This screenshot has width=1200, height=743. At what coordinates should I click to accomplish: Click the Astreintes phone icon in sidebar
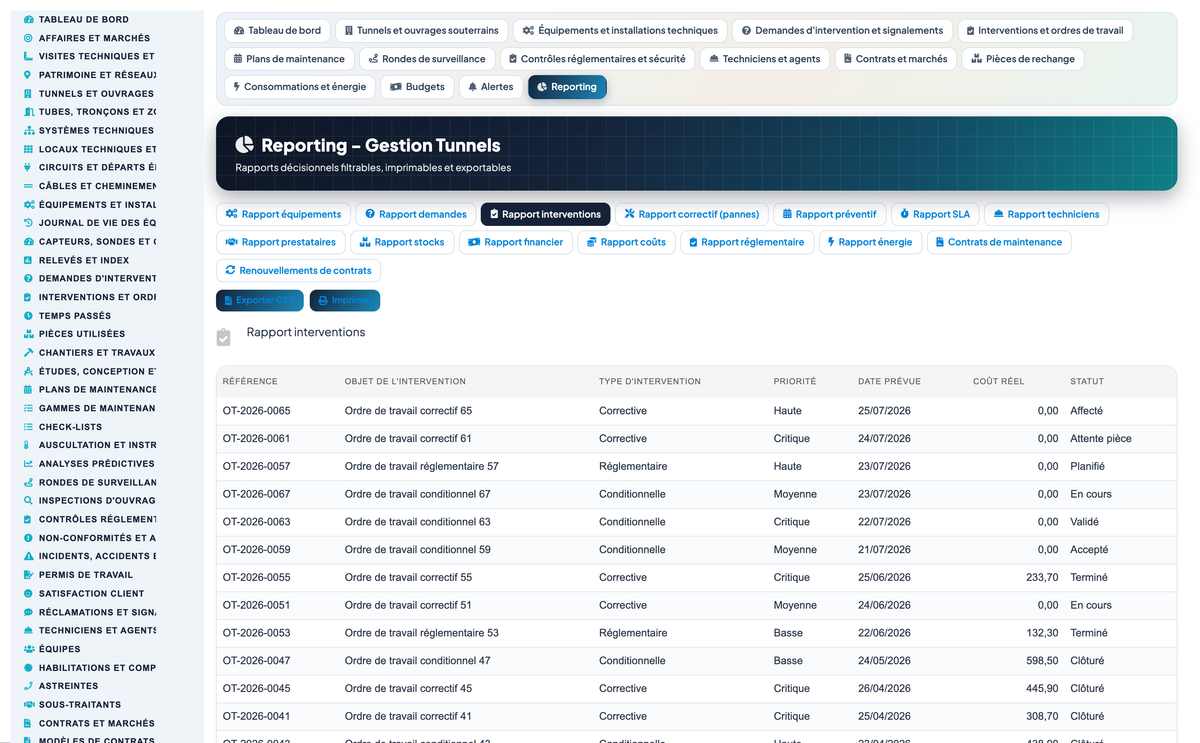click(x=28, y=686)
